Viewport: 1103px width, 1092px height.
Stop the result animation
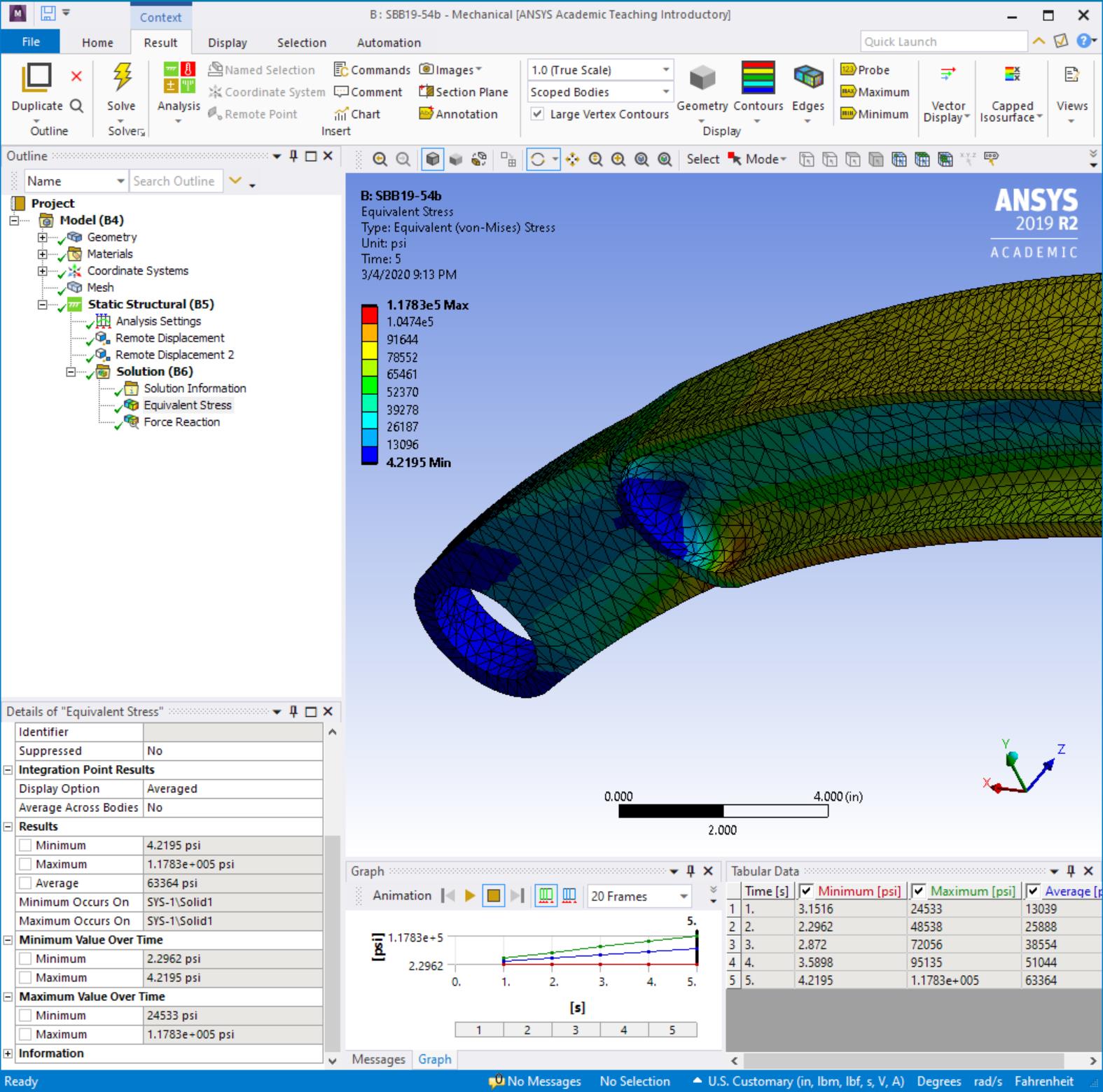pyautogui.click(x=494, y=895)
